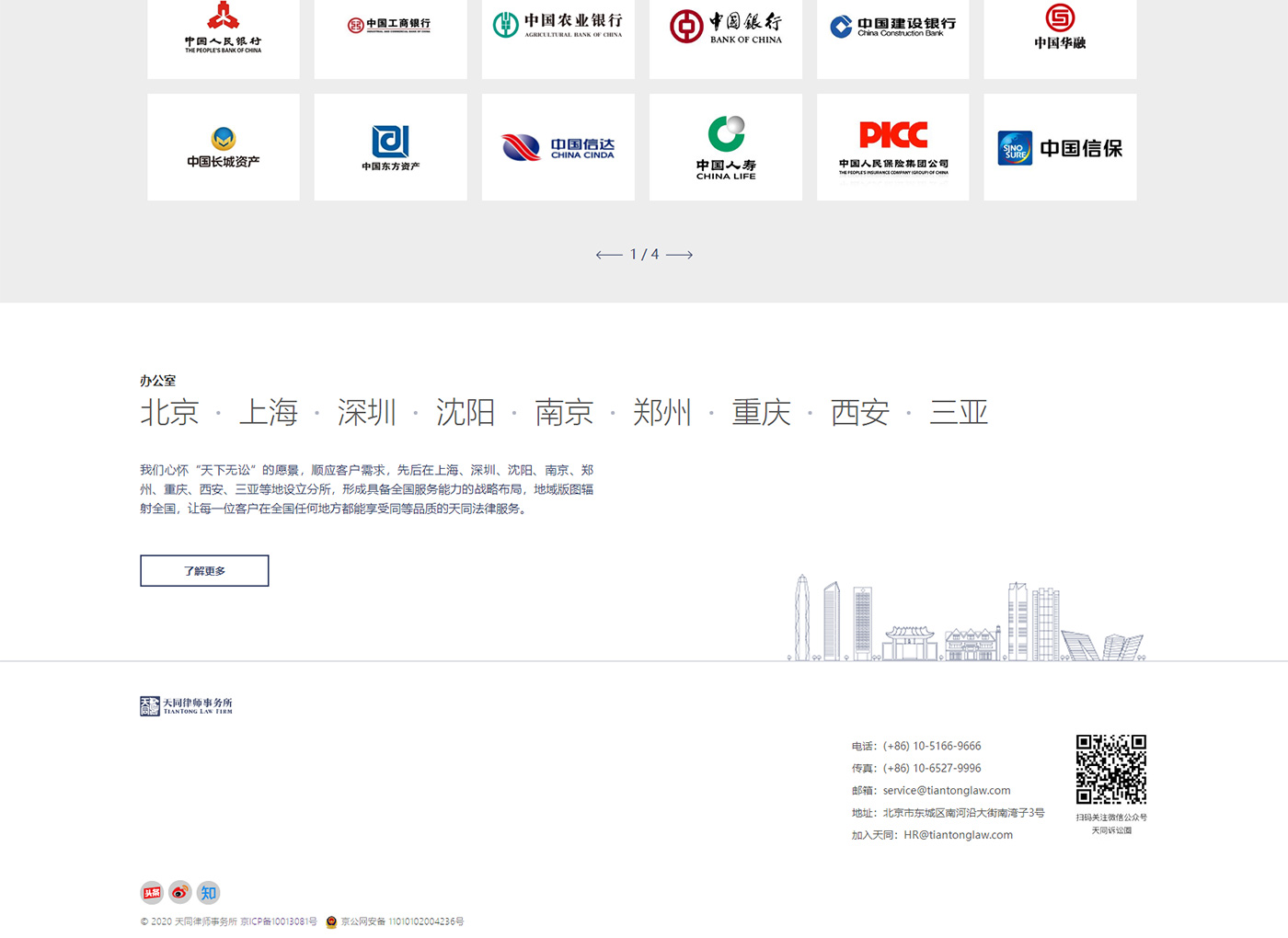The width and height of the screenshot is (1288, 938).
Task: Click the WeChat QR code image
Action: (x=1110, y=769)
